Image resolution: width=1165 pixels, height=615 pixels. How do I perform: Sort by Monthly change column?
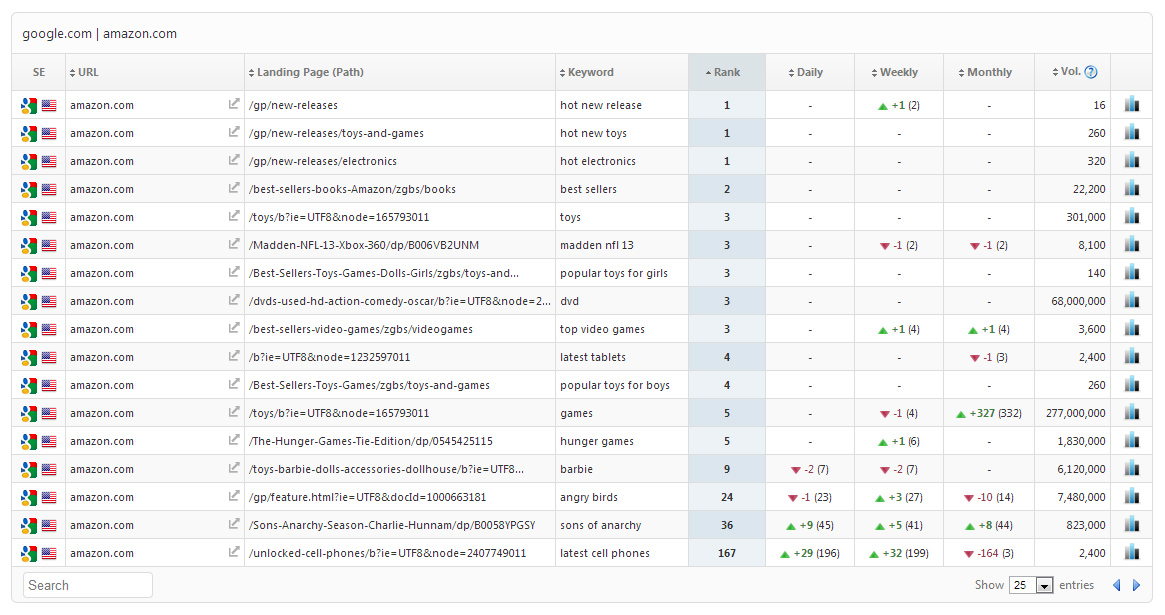click(989, 72)
